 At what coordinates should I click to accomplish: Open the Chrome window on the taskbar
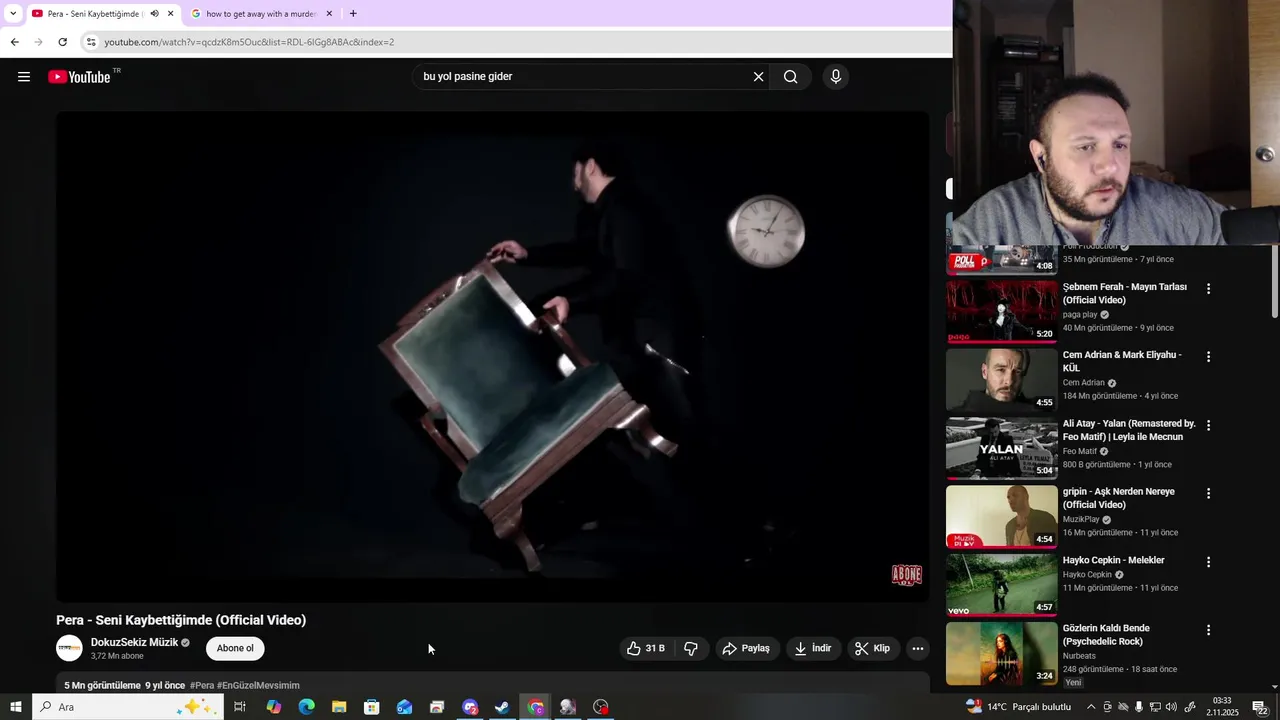point(536,707)
